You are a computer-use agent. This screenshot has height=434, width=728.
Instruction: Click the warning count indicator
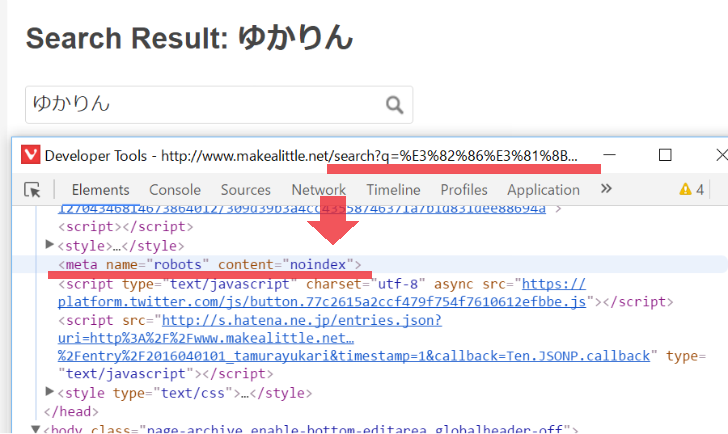[x=692, y=189]
